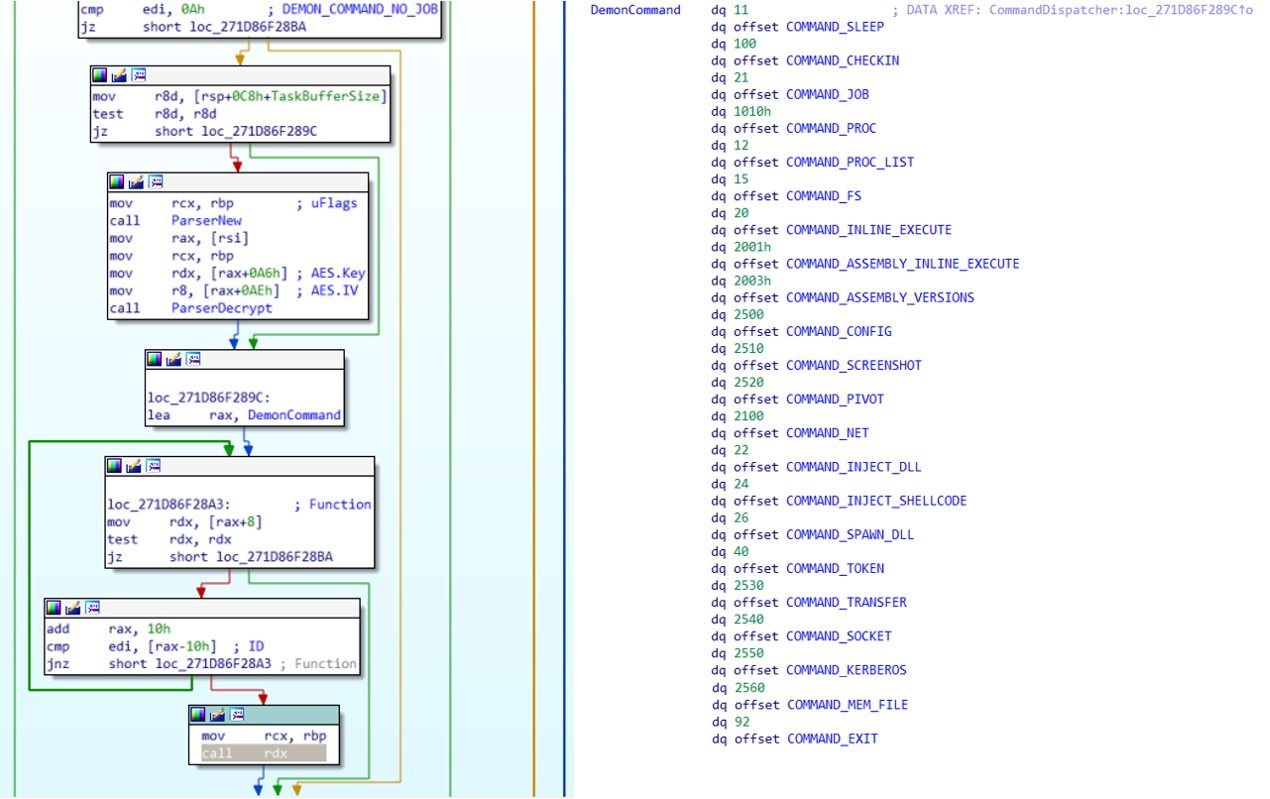Click offset COMMAND_ASSEMBLY_INLINE_EXECUTE entry

(x=865, y=264)
